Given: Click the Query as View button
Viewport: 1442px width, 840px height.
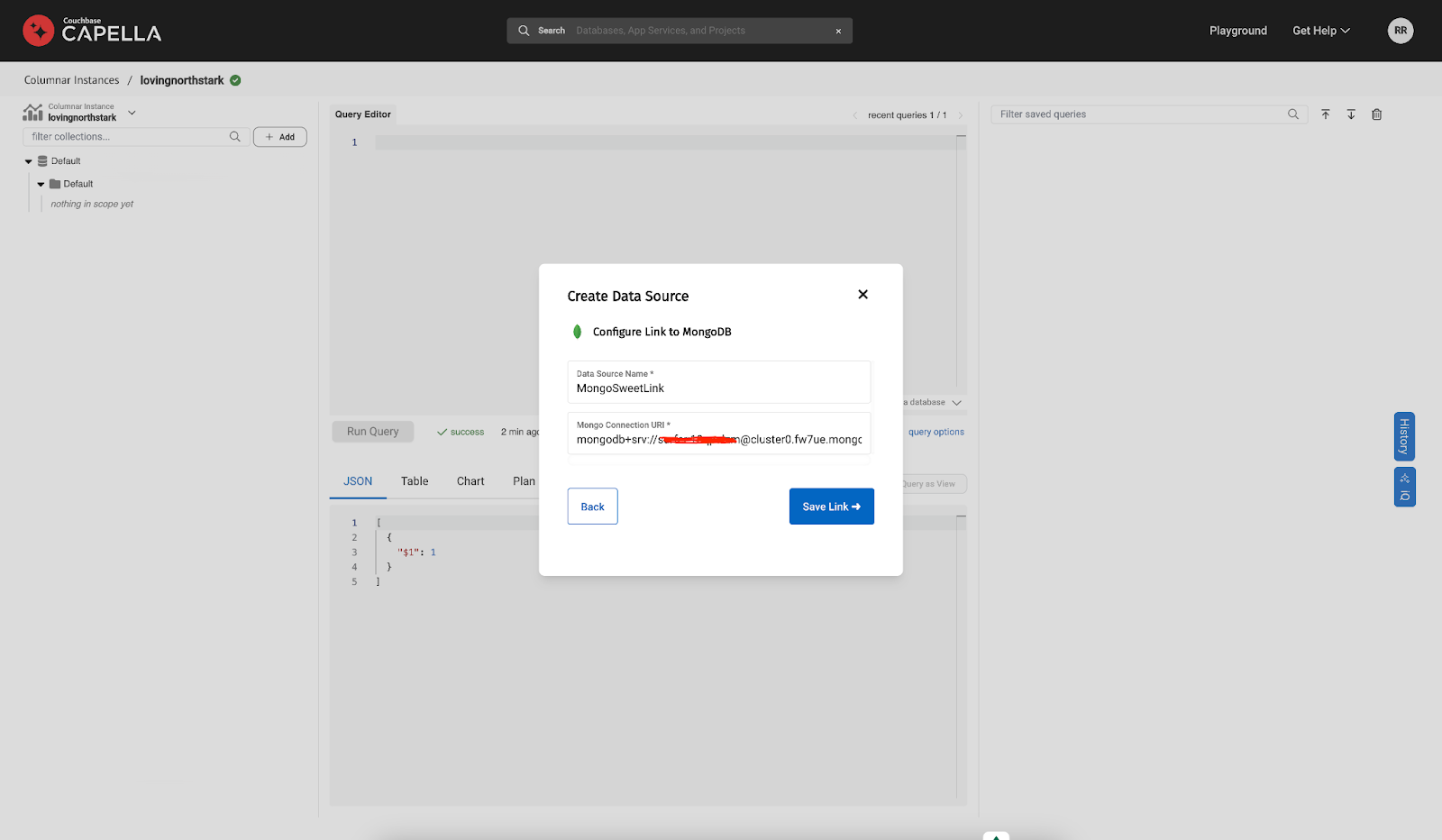Looking at the screenshot, I should click(x=934, y=484).
